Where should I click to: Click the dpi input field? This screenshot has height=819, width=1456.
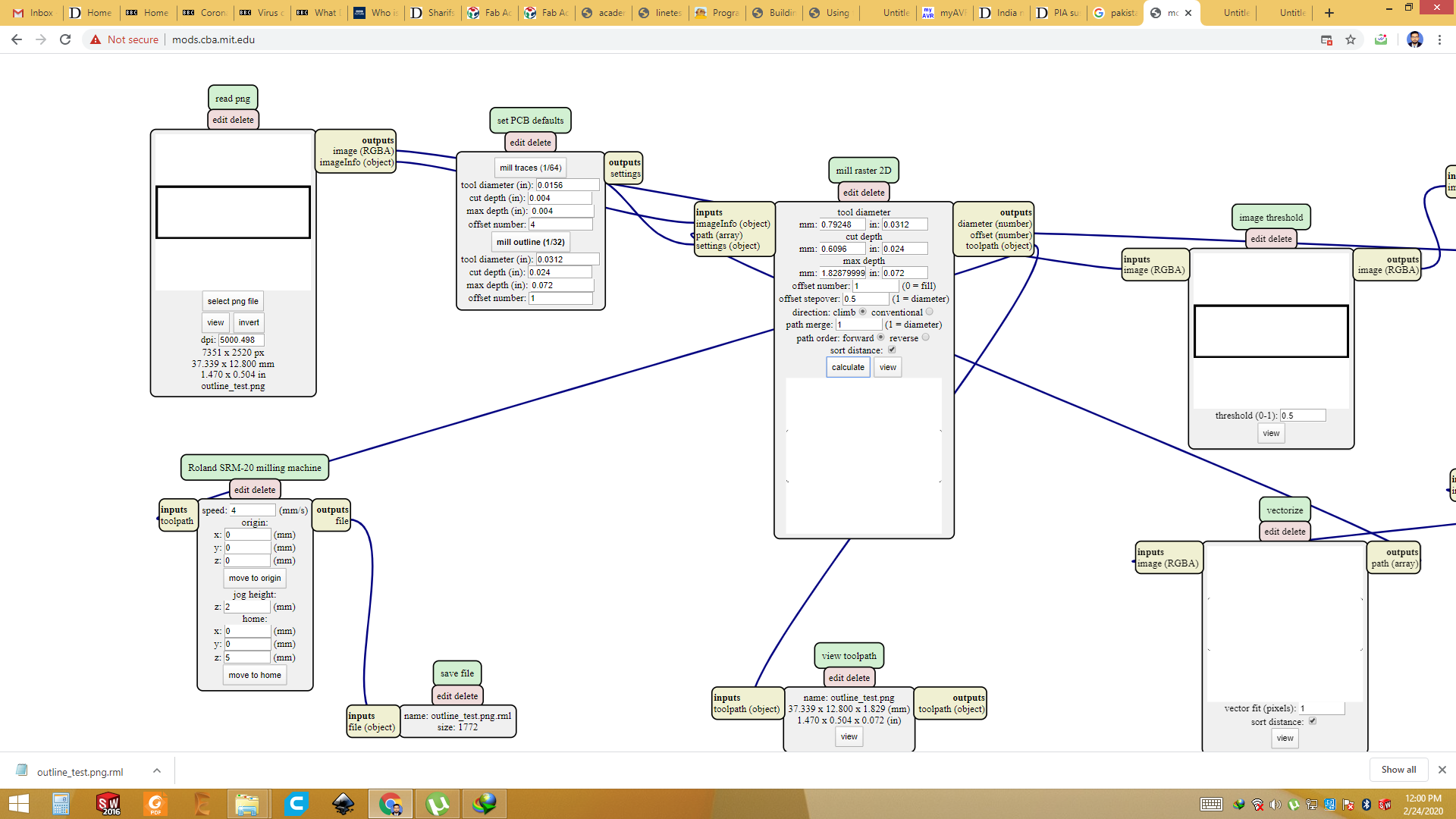pos(241,340)
